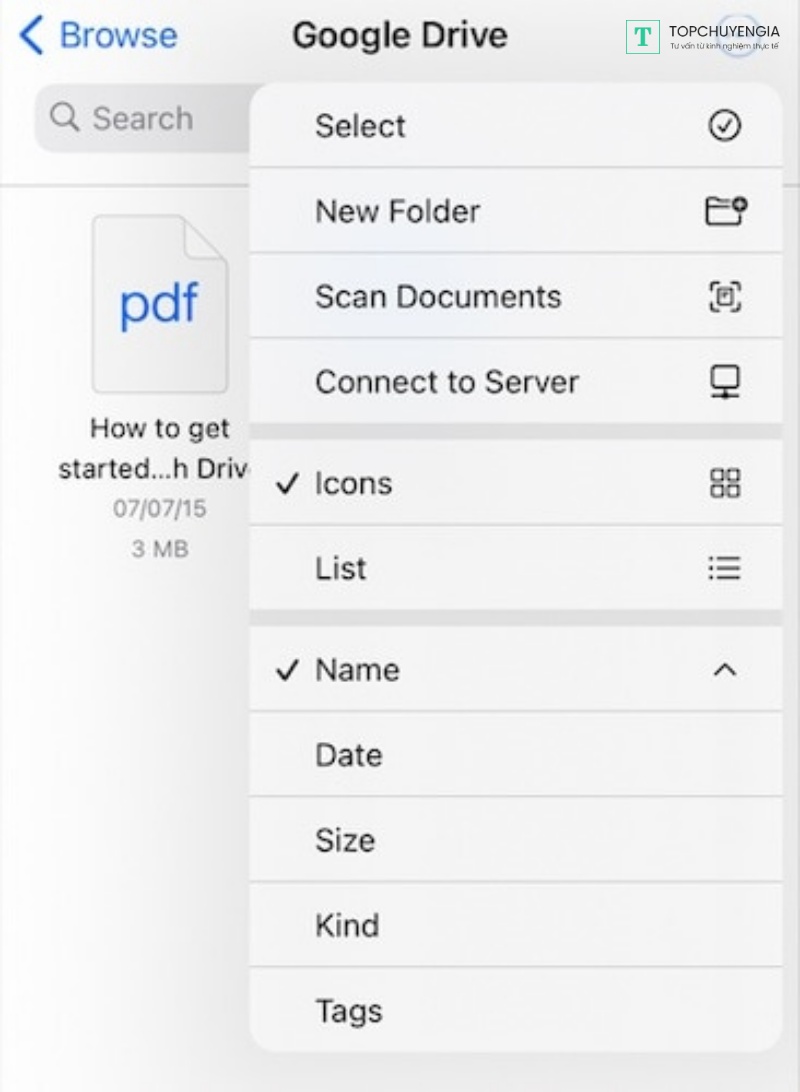
Task: Sort files by Date
Action: [x=349, y=755]
